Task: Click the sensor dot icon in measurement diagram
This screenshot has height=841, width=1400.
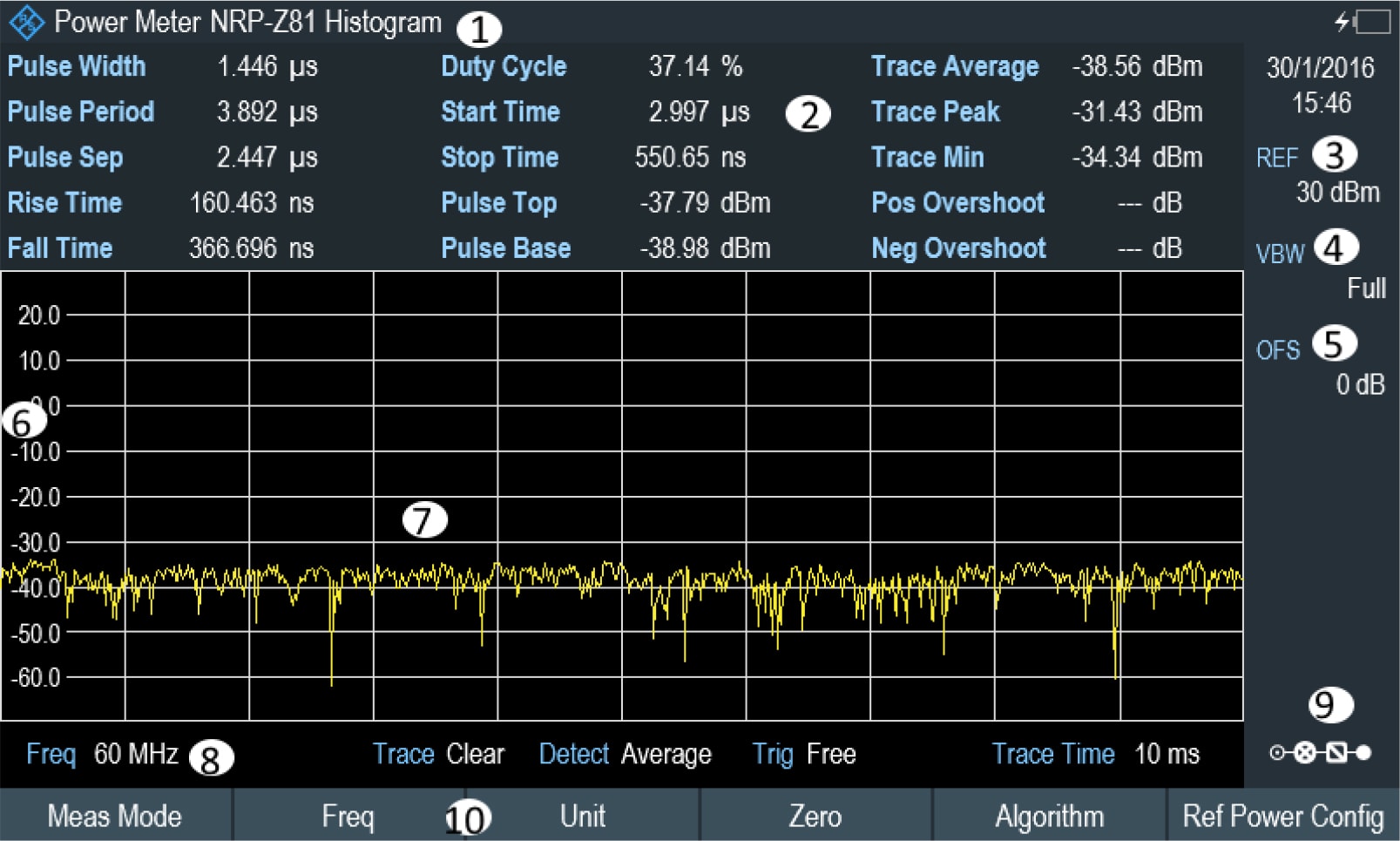Action: click(x=1363, y=752)
